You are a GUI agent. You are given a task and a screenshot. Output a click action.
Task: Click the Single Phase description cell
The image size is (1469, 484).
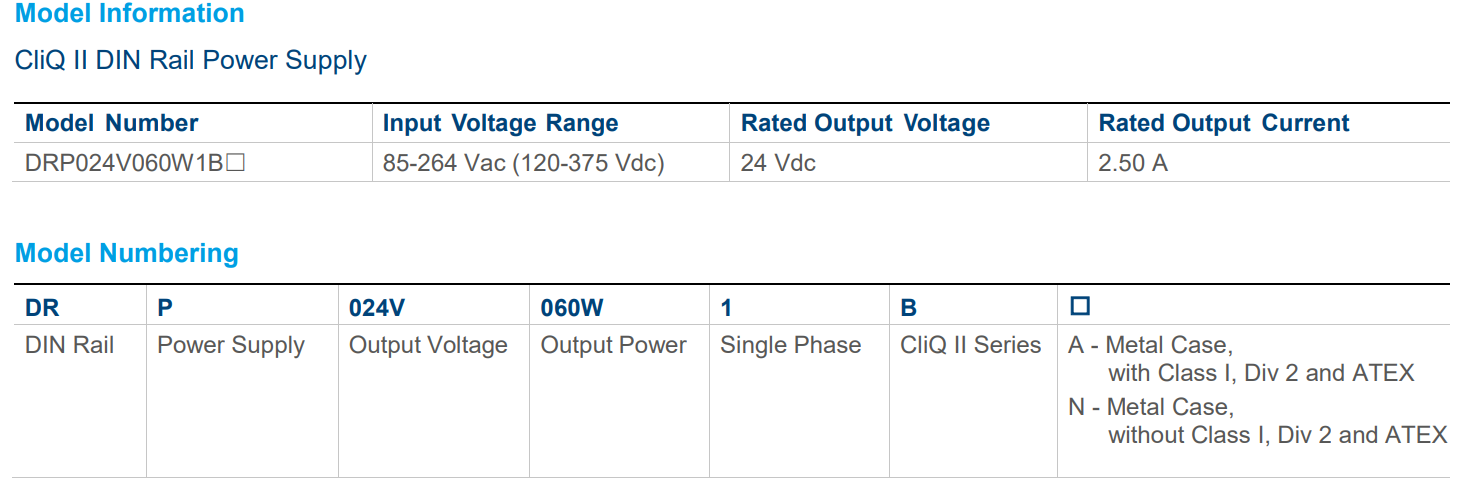coord(790,345)
